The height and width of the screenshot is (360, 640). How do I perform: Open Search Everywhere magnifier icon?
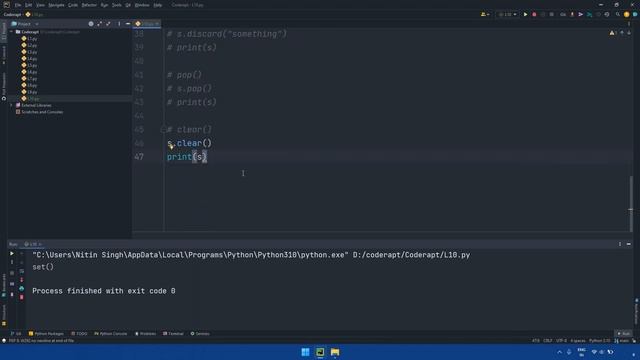pos(618,14)
